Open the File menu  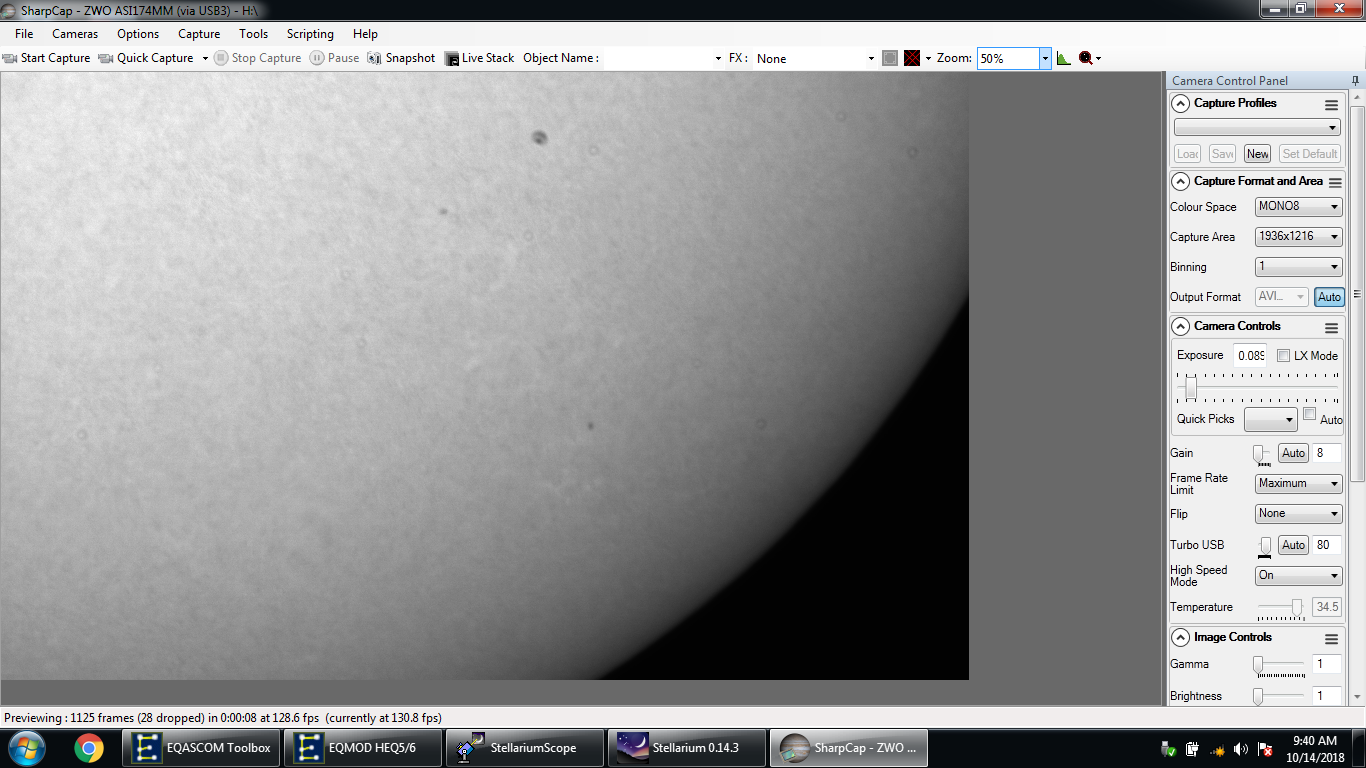click(x=24, y=34)
